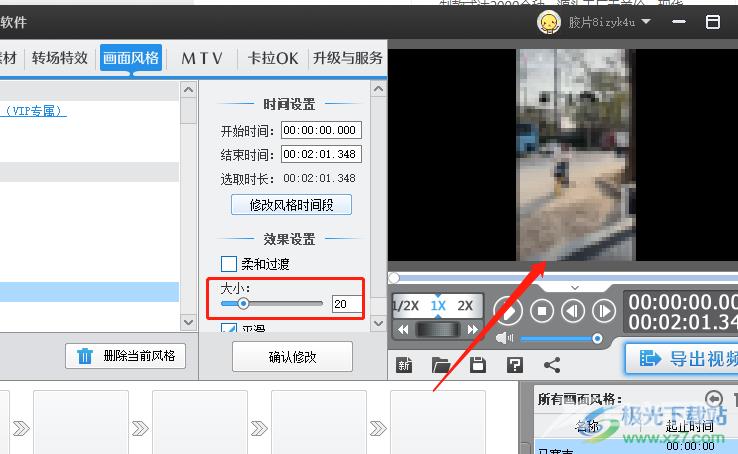Click the 大小 value field showing 20

[x=347, y=304]
